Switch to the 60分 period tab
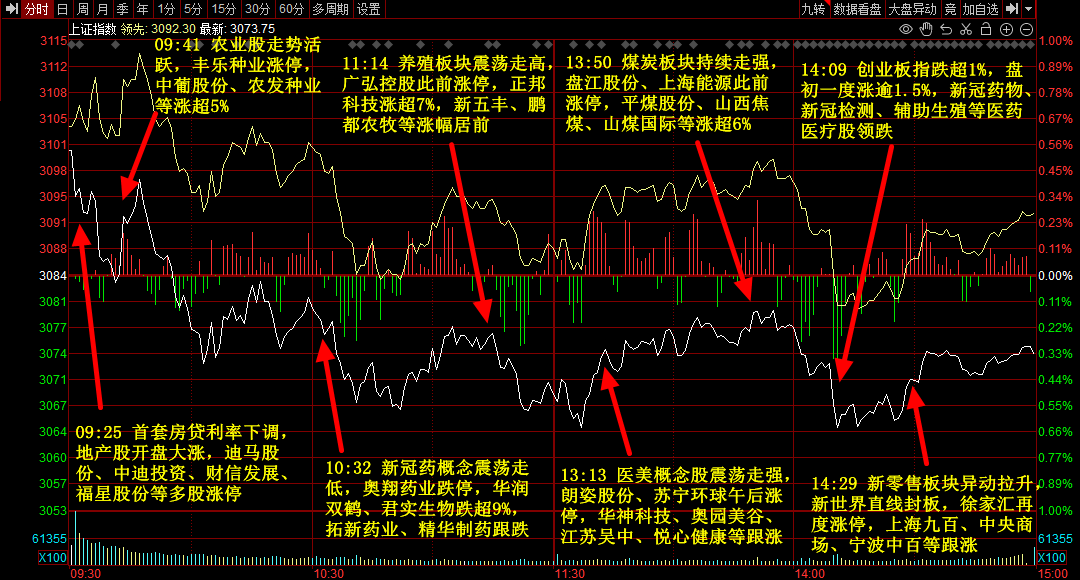The height and width of the screenshot is (580, 1080). (291, 9)
